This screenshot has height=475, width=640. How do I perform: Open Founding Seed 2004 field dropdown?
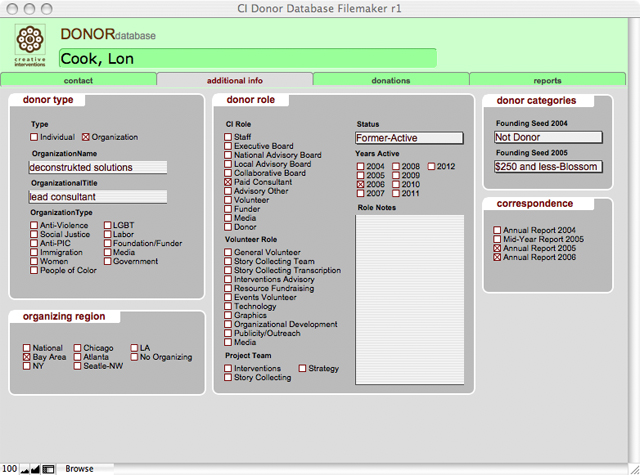click(x=548, y=137)
